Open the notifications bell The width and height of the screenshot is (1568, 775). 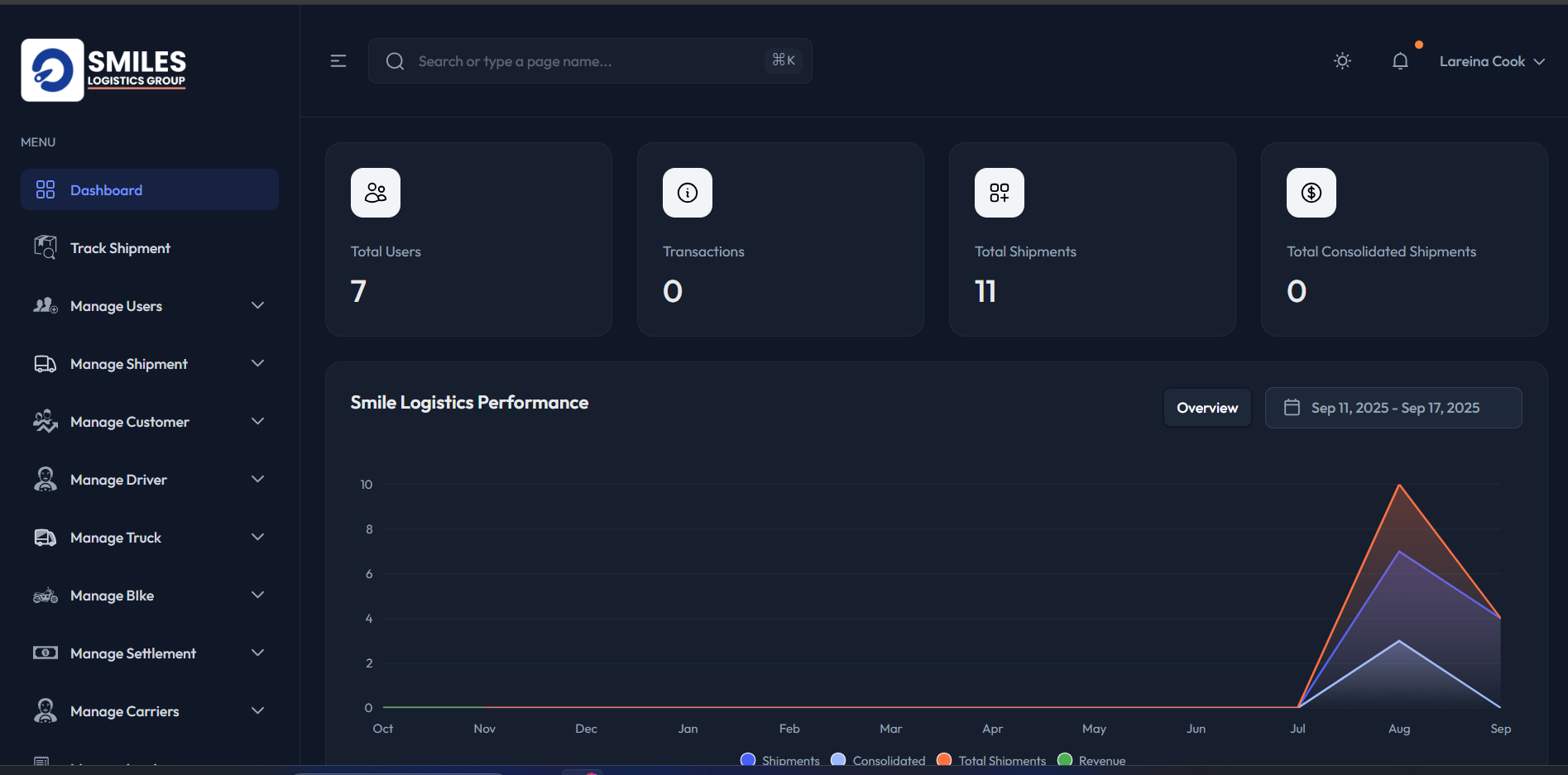[1399, 61]
